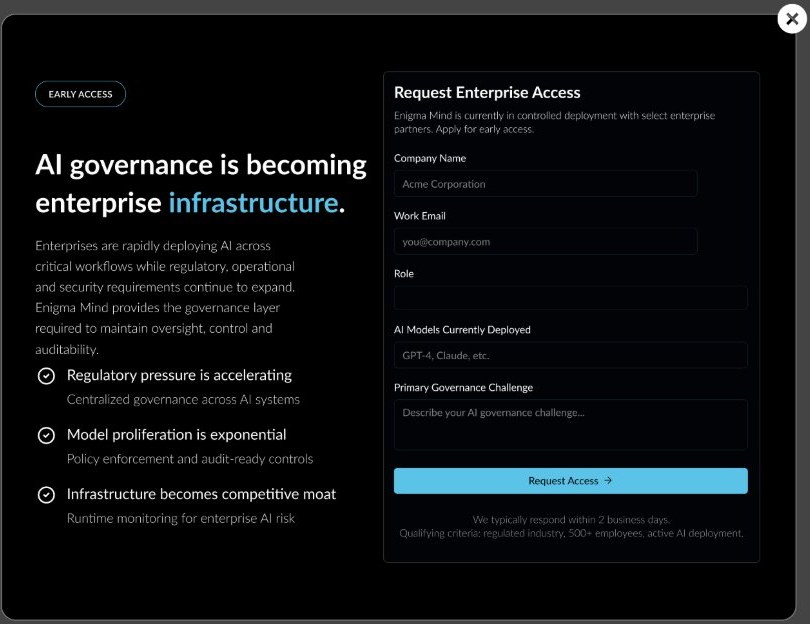Click 'Centralized governance across AI systems' text

point(183,399)
